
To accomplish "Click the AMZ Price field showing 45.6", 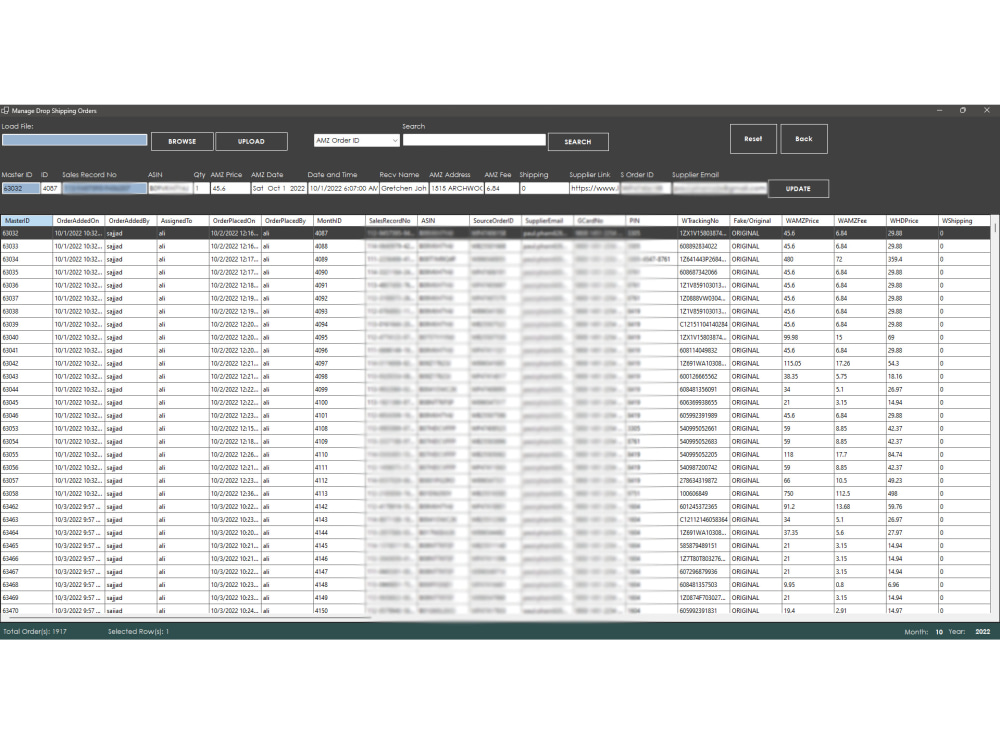I will point(230,188).
